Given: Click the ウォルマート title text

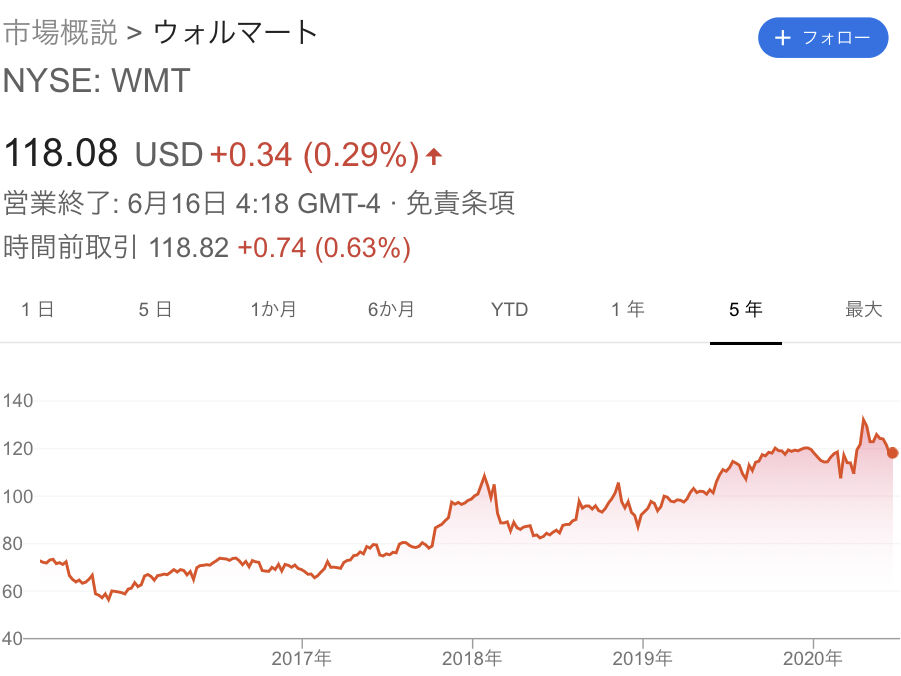Looking at the screenshot, I should (236, 32).
